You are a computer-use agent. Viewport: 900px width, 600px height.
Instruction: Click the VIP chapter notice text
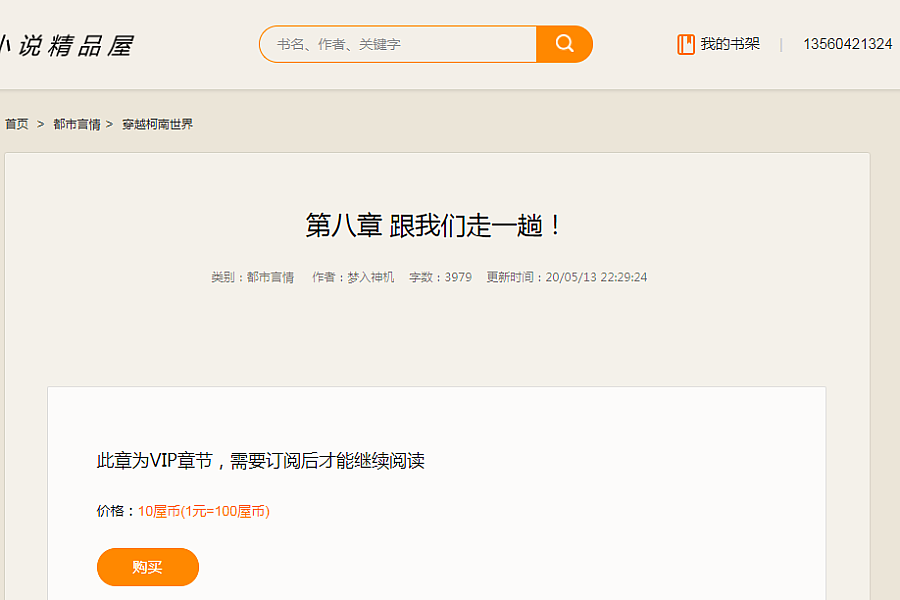(x=261, y=460)
